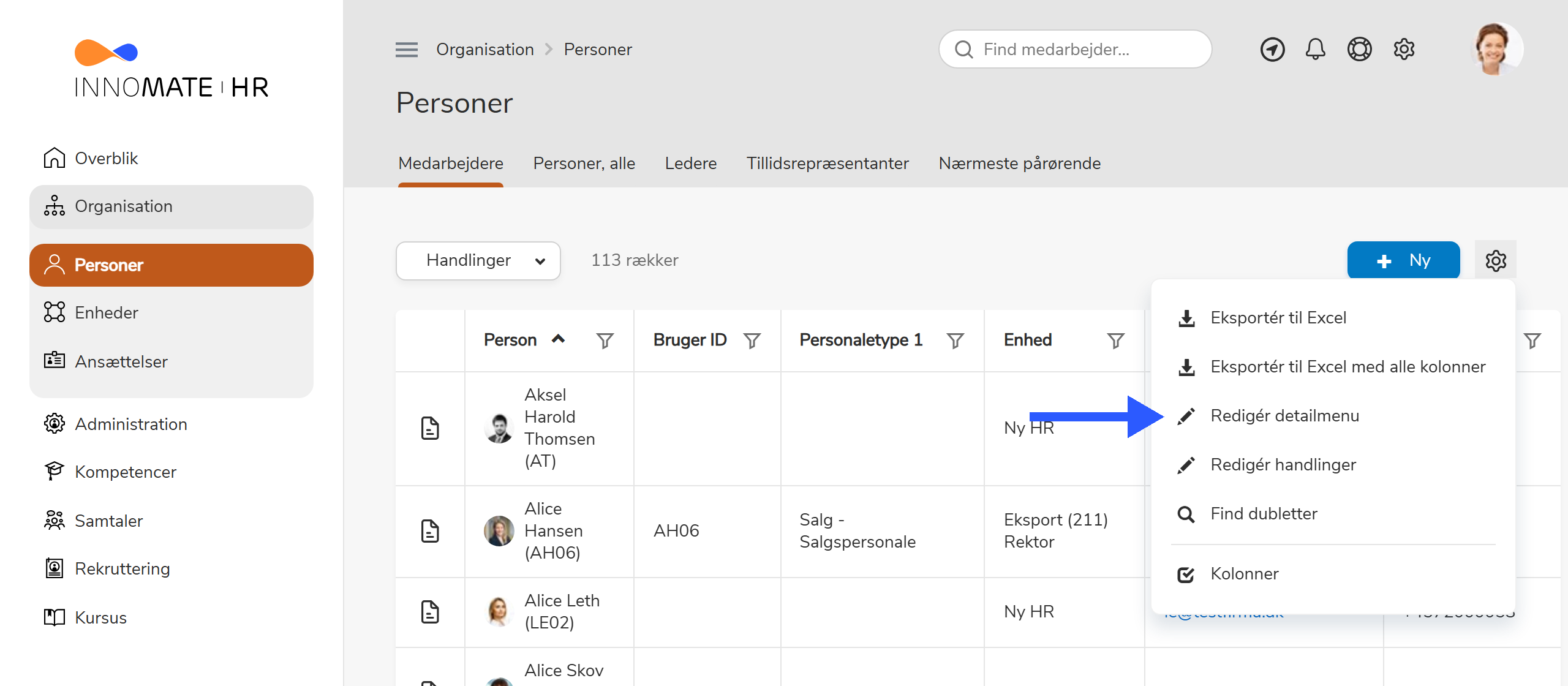Open the hamburger menu icon
The image size is (1568, 686).
coord(407,50)
